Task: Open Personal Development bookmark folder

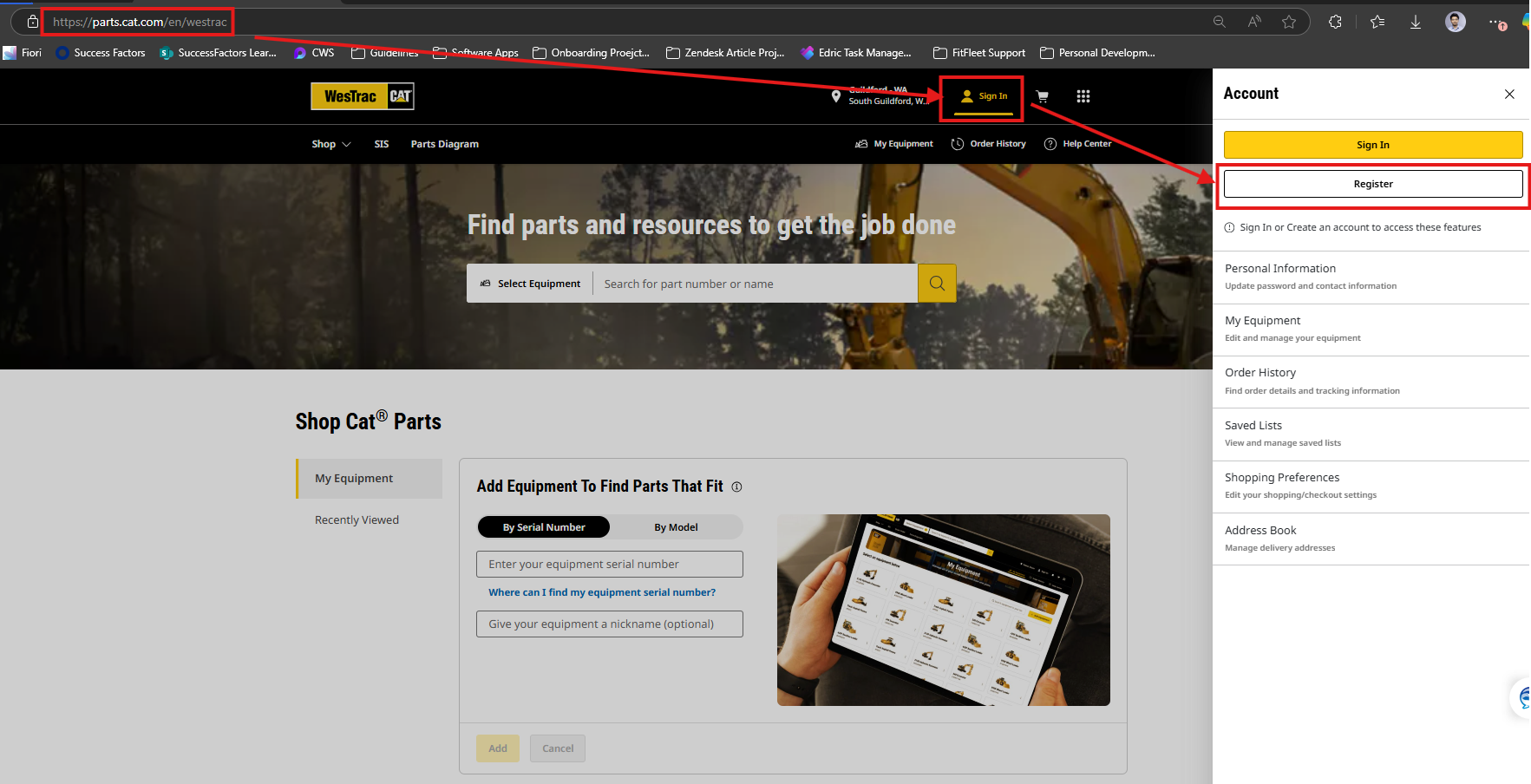Action: pyautogui.click(x=1097, y=53)
